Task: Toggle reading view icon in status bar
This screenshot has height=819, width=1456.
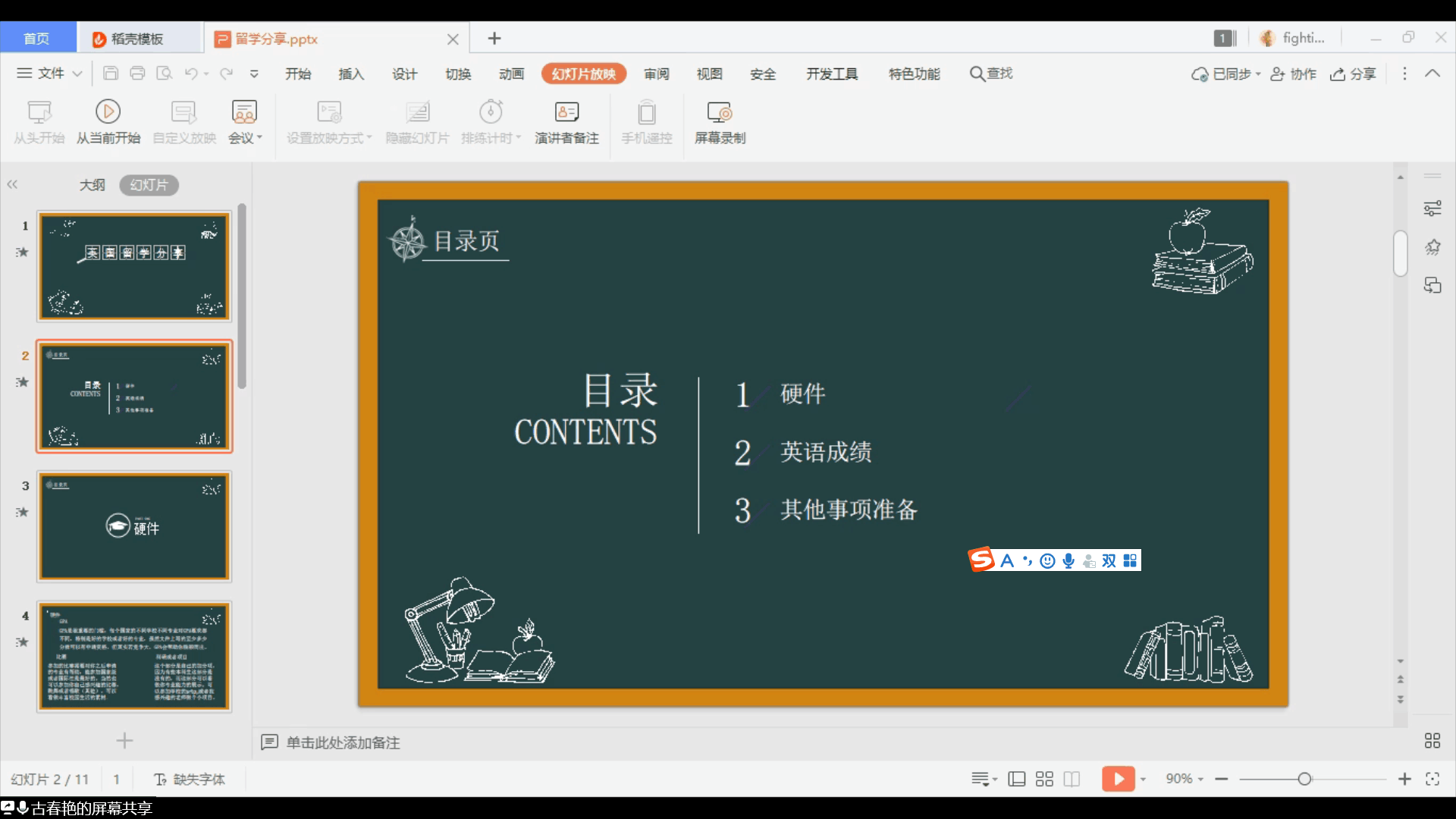Action: coord(1072,779)
